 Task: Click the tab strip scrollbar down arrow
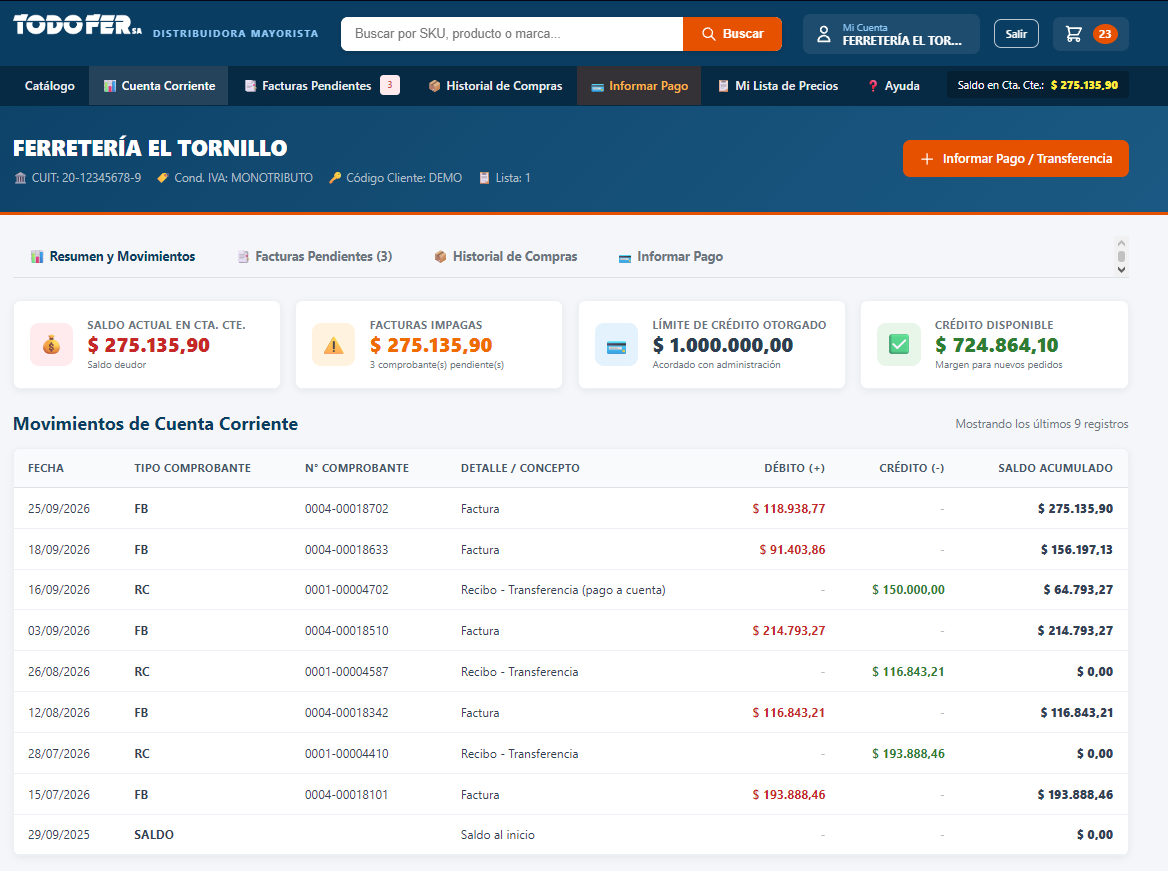1121,270
